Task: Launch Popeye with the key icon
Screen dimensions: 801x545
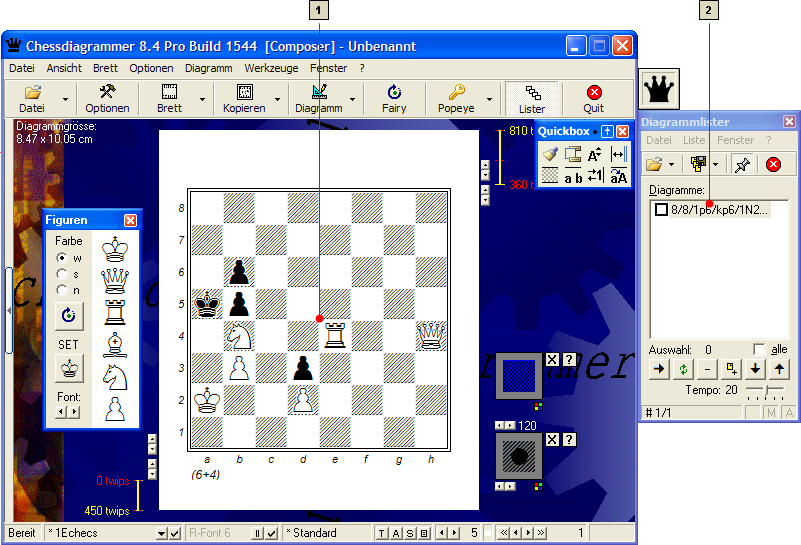Action: [x=456, y=98]
